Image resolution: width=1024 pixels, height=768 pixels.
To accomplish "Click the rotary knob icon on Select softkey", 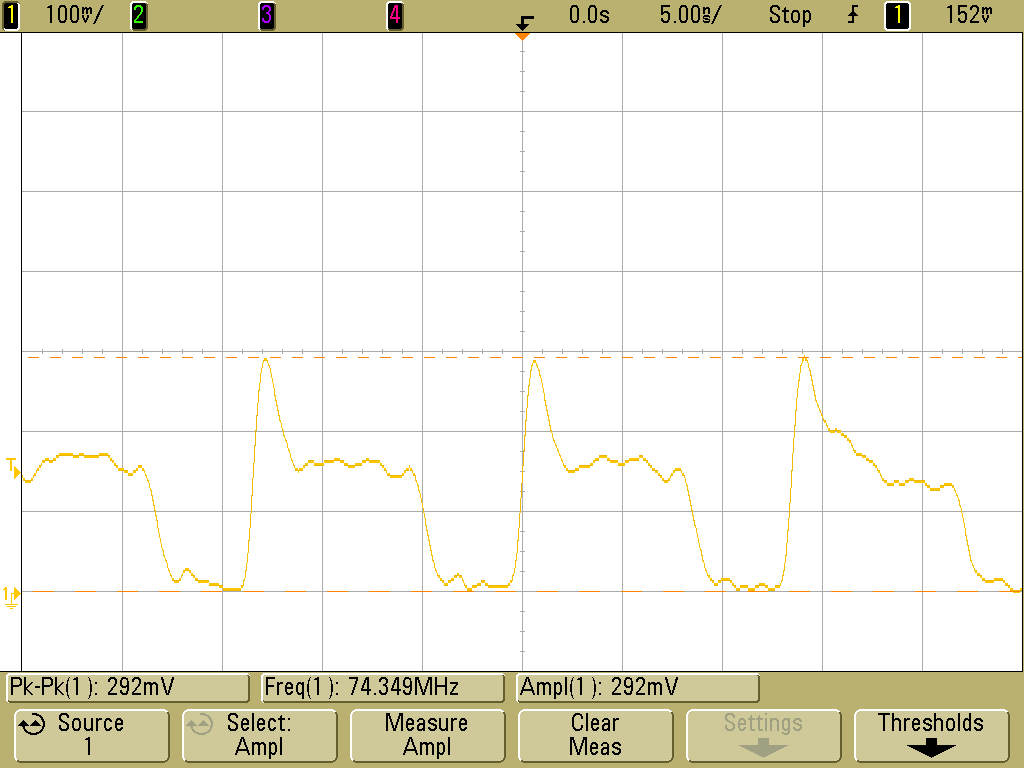I will (x=200, y=724).
